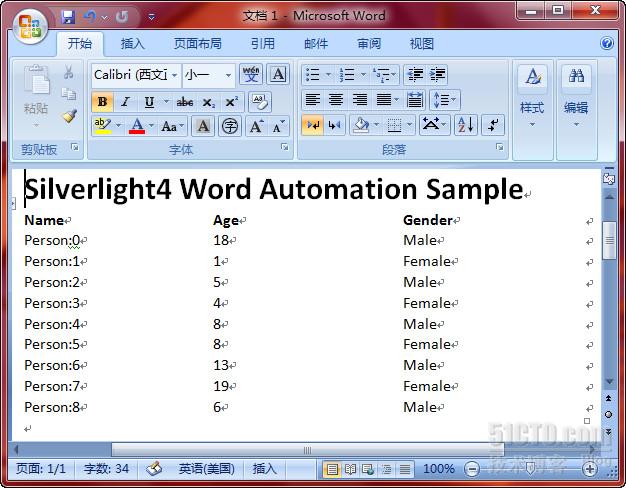Switch to Full Screen Reading view
Viewport: 626px width, 488px height.
click(350, 469)
